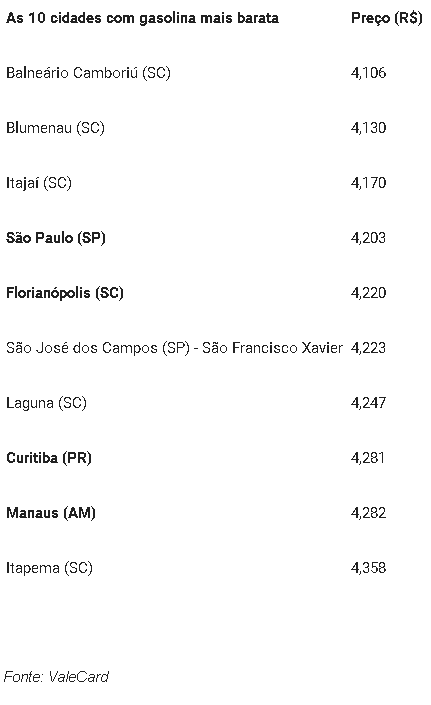Click the table title about cheapest gasoline cities
431x705 pixels.
pos(142,18)
